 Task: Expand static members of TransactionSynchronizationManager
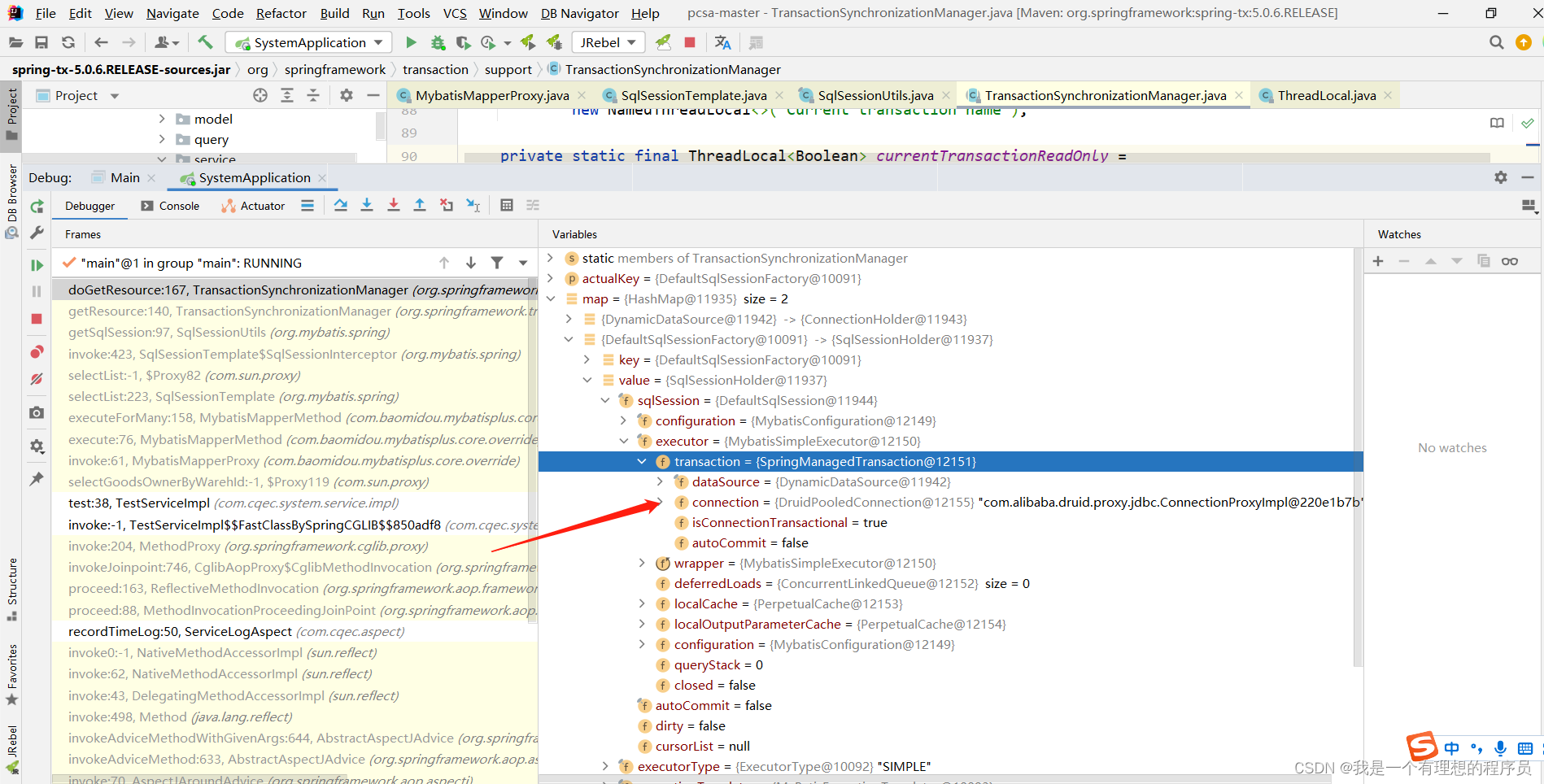tap(551, 258)
